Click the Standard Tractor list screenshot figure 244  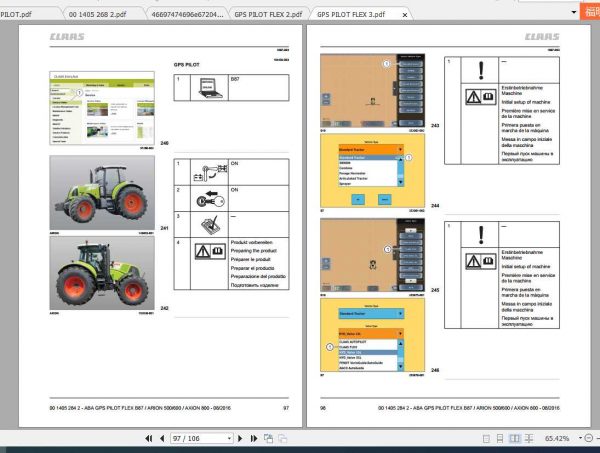pyautogui.click(x=372, y=171)
